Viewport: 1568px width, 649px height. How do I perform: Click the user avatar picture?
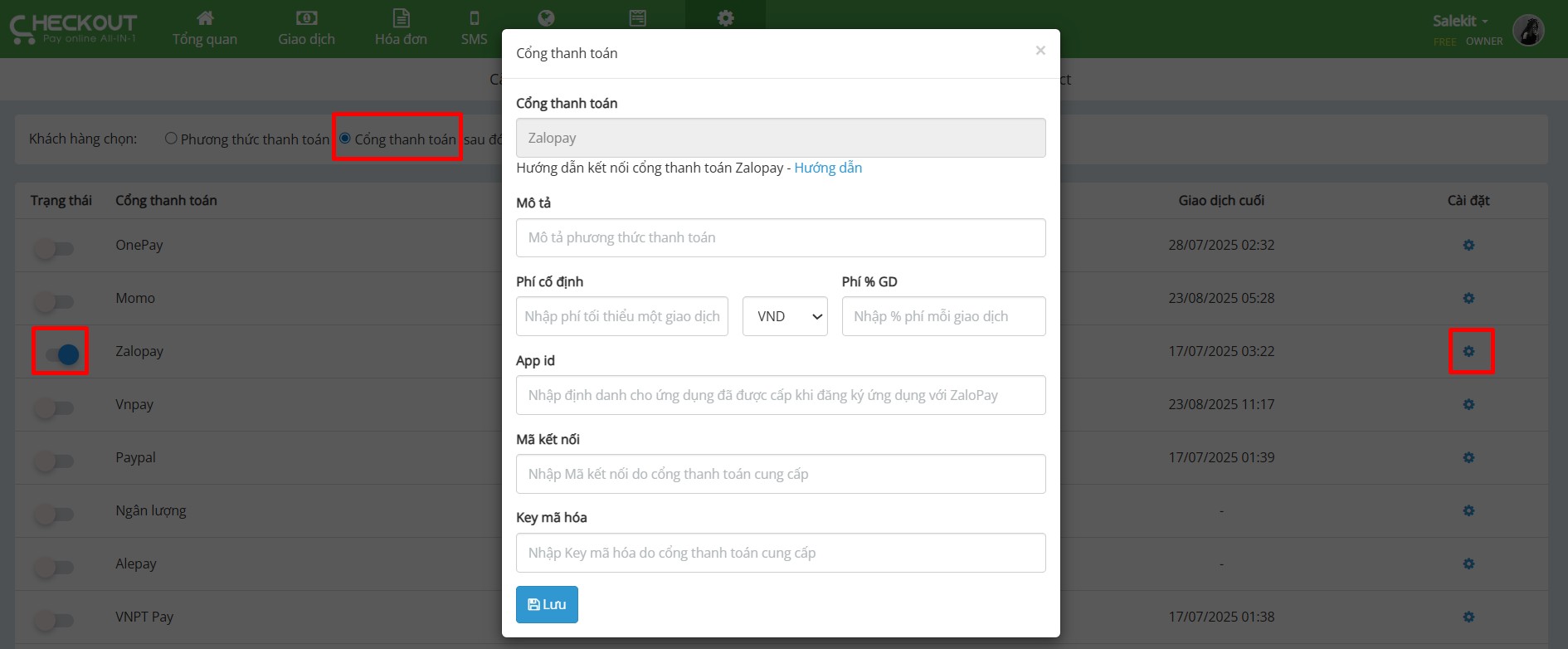tap(1528, 30)
